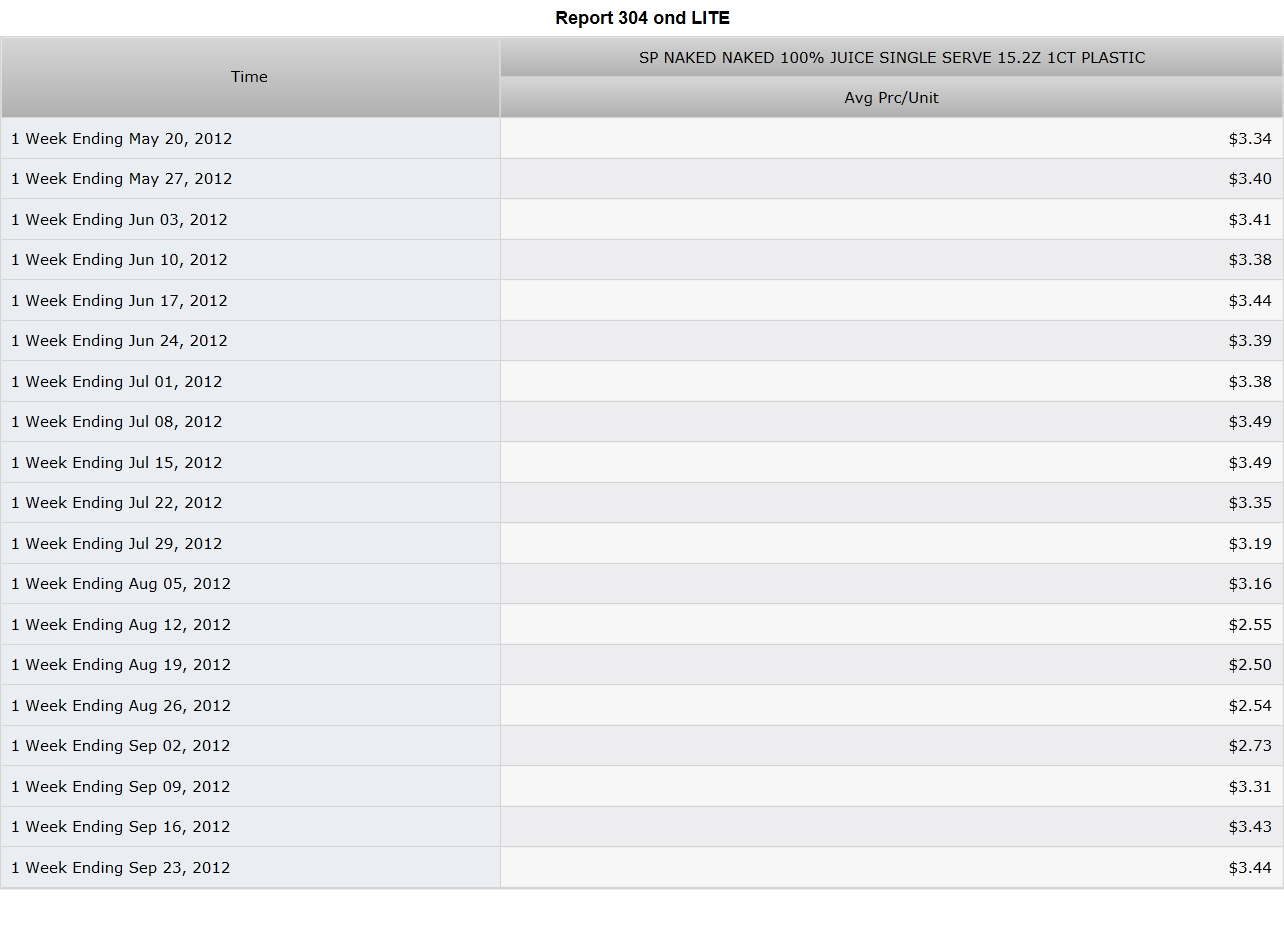The height and width of the screenshot is (946, 1284).
Task: Click the $3.38 price for Jul 01
Action: tap(1250, 382)
